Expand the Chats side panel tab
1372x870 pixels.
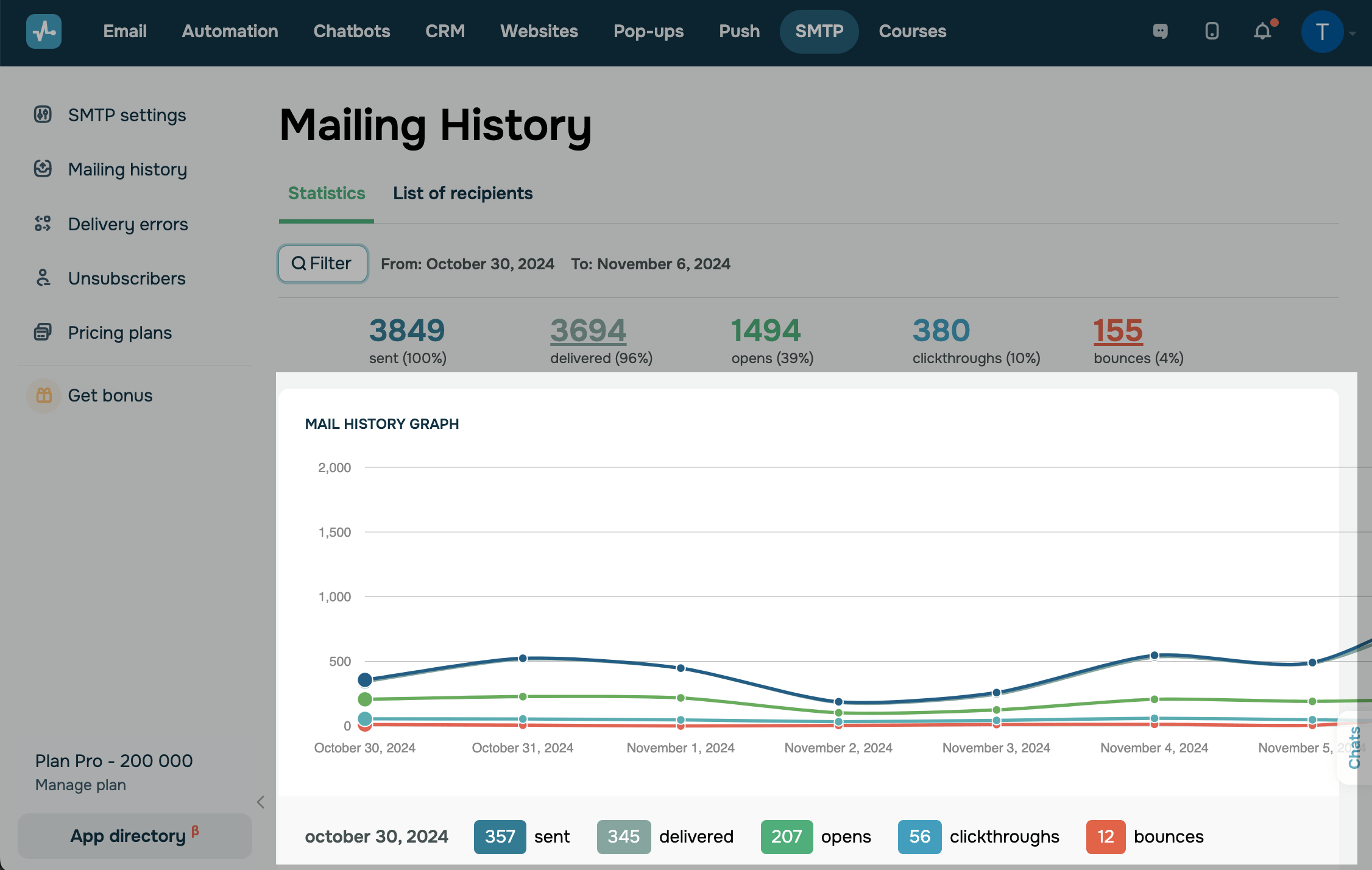(x=1354, y=748)
